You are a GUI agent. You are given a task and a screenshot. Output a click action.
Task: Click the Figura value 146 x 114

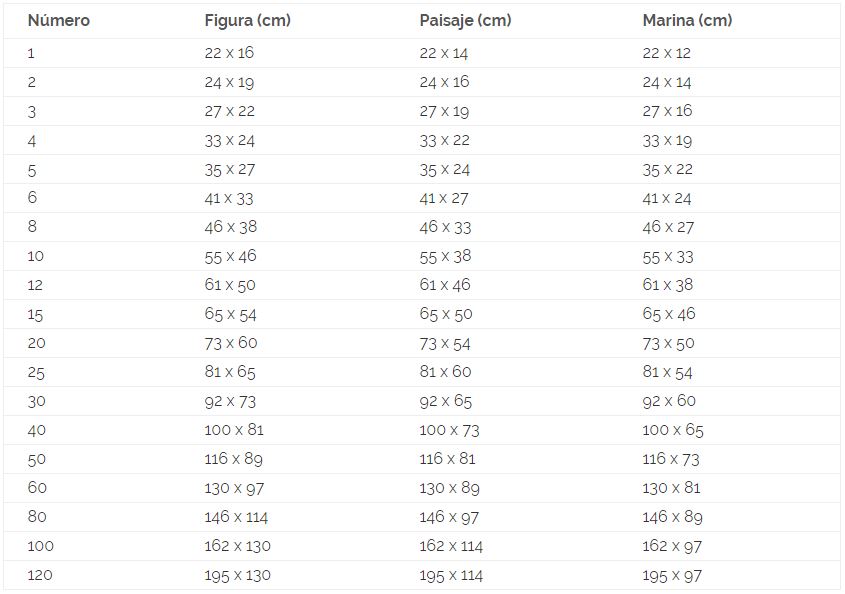point(236,517)
